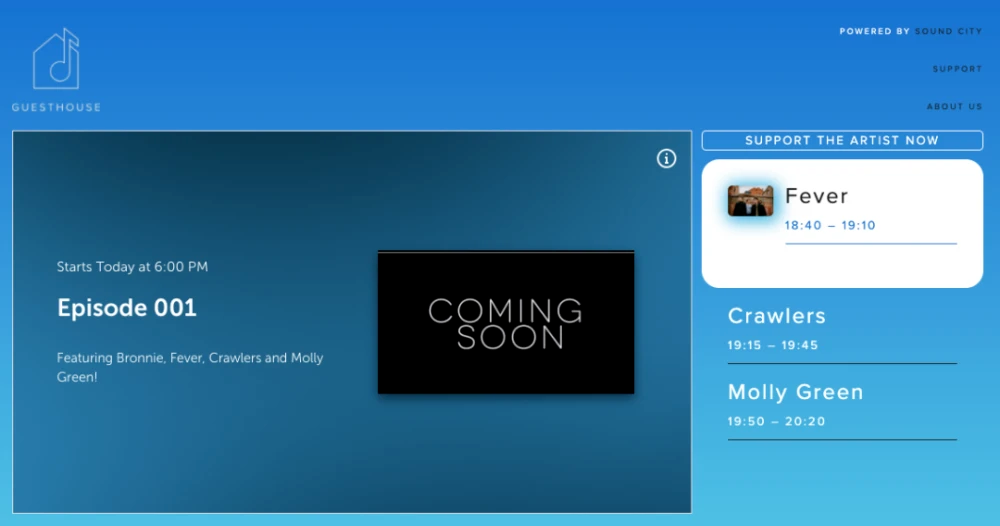Viewport: 1000px width, 526px height.
Task: Open the Sound City link
Action: click(x=948, y=31)
